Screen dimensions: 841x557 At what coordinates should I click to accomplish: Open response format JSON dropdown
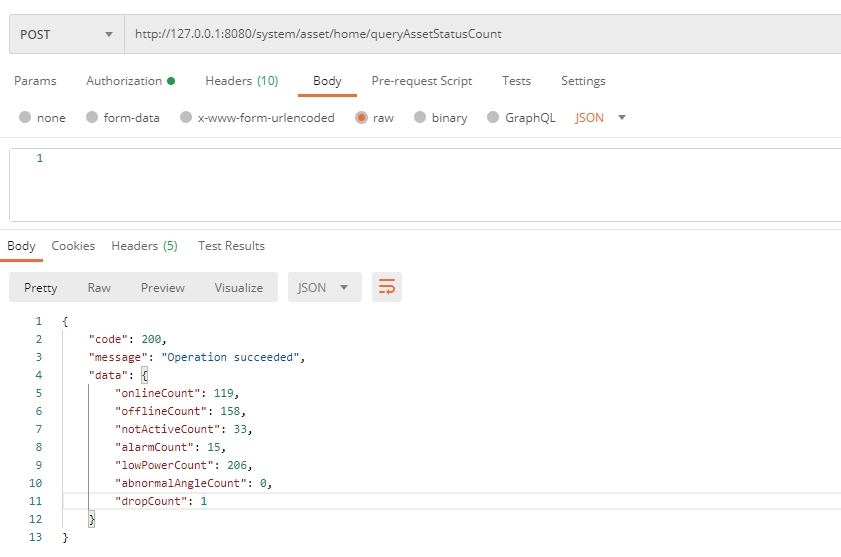pos(324,288)
